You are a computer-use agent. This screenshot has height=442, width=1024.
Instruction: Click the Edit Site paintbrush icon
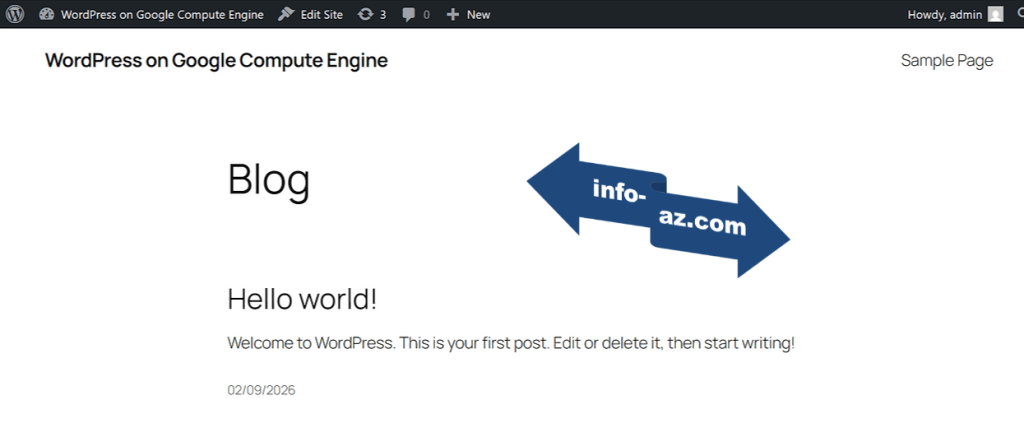tap(286, 15)
